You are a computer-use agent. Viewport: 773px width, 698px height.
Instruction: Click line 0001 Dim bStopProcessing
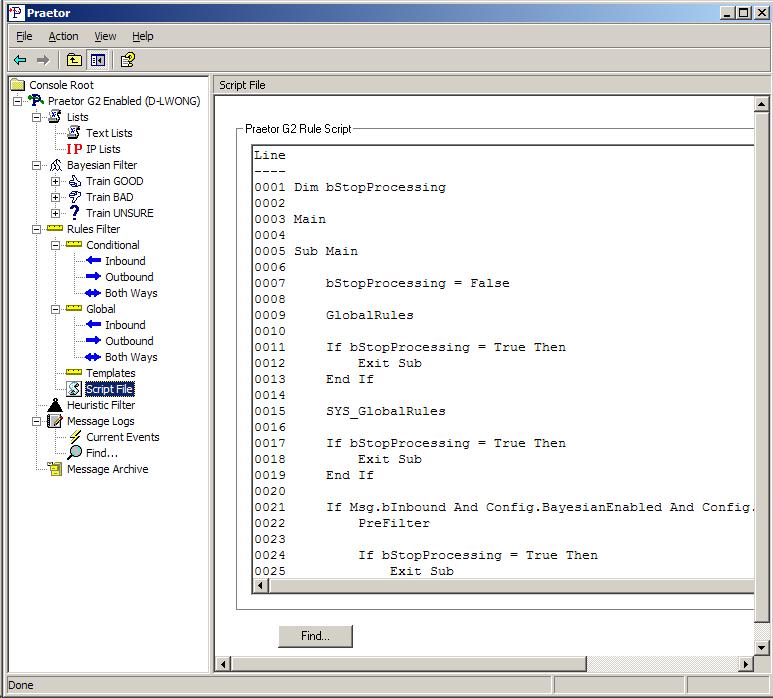(x=370, y=187)
